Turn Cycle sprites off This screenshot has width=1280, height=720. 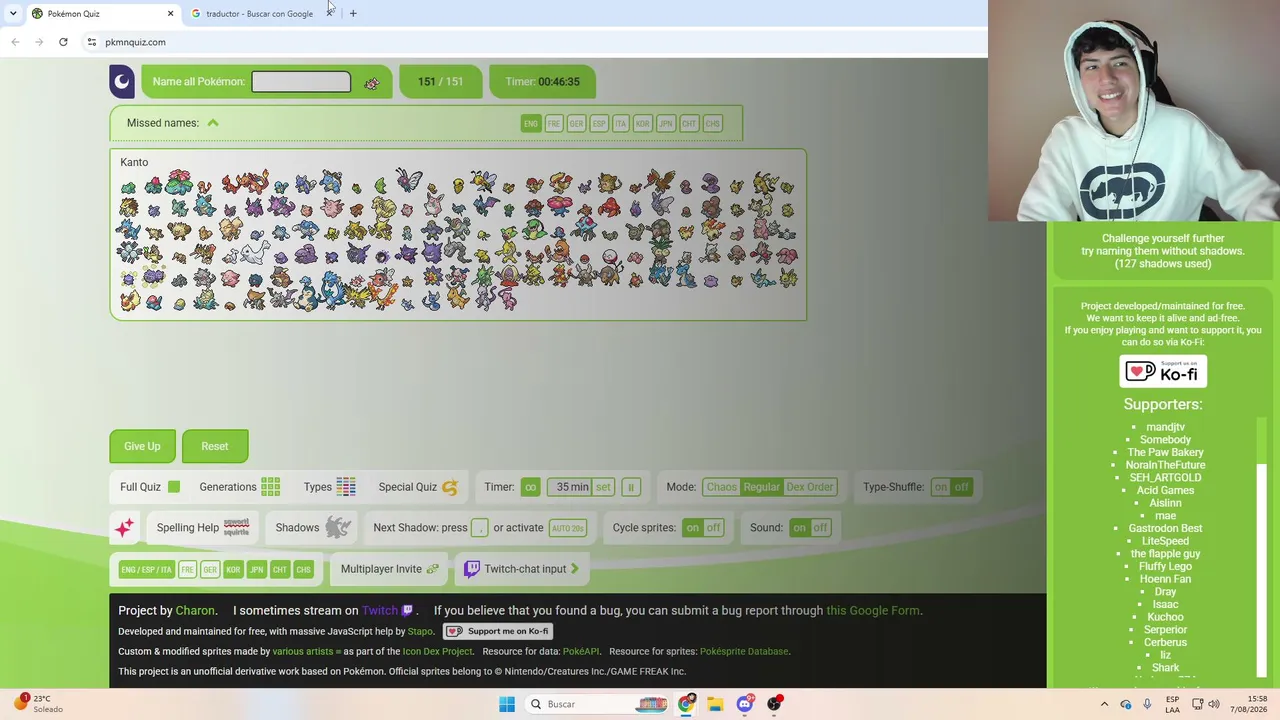[x=713, y=528]
